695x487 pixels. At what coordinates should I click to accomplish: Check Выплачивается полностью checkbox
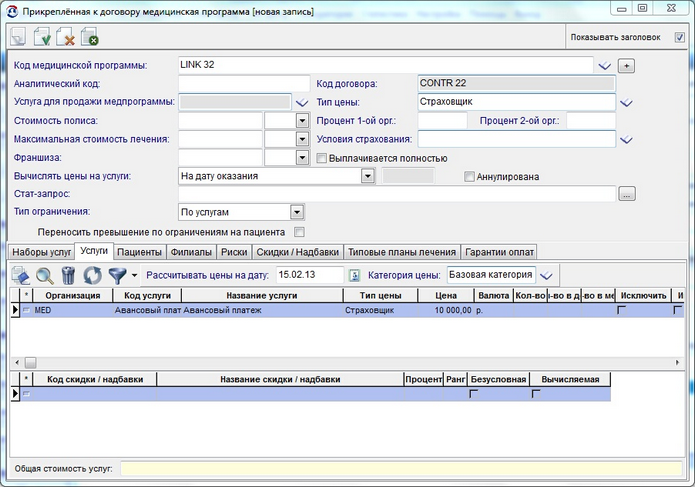pyautogui.click(x=321, y=158)
